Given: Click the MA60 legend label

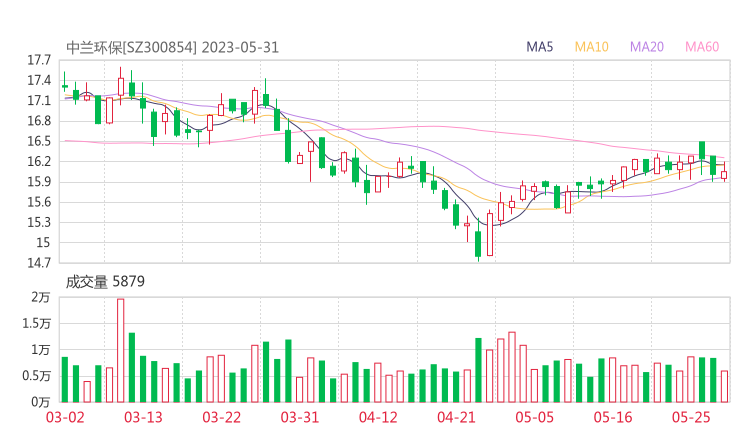Looking at the screenshot, I should tap(702, 47).
